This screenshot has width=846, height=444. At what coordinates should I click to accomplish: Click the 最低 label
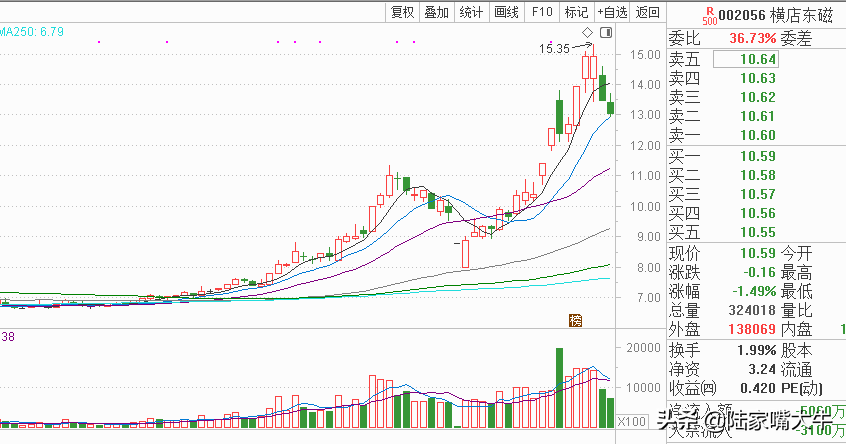(x=796, y=291)
